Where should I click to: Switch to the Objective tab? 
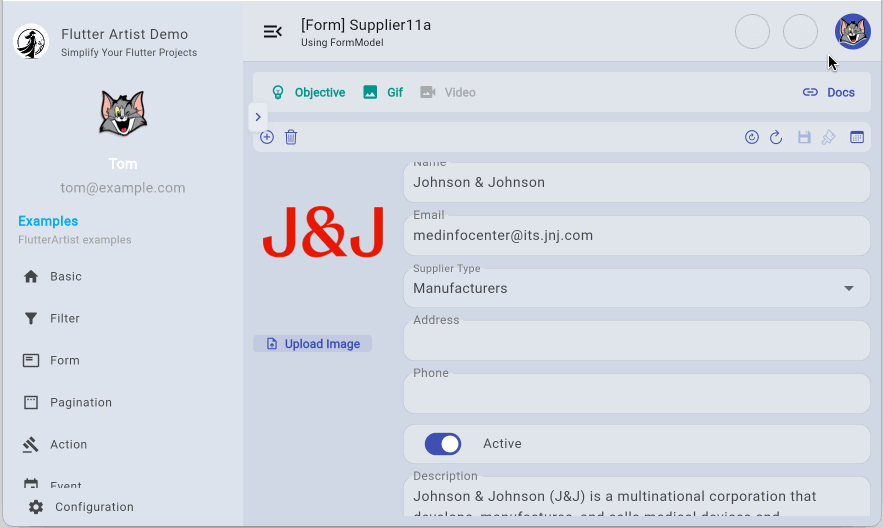308,92
